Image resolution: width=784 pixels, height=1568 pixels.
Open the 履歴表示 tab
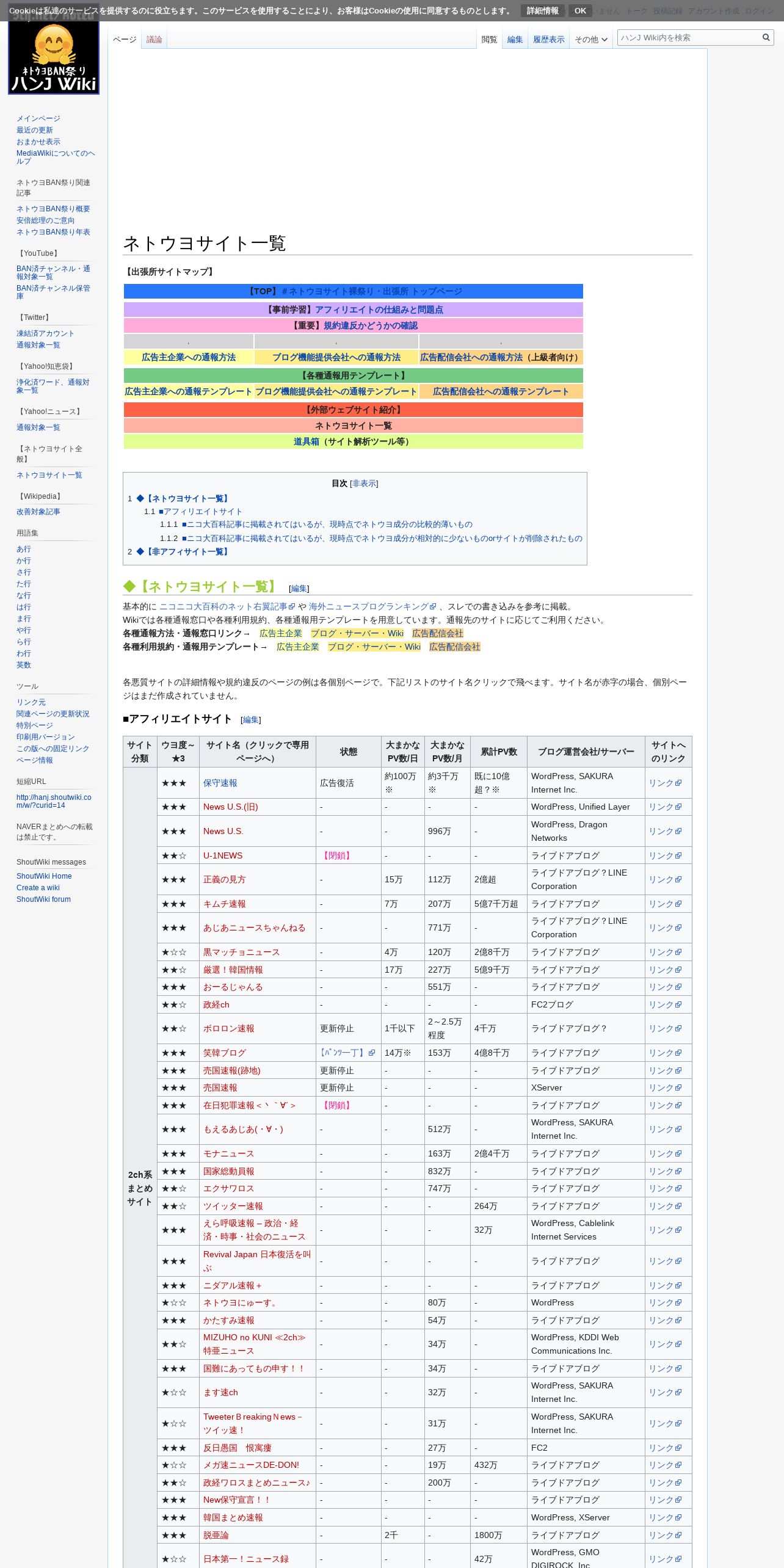pyautogui.click(x=548, y=40)
